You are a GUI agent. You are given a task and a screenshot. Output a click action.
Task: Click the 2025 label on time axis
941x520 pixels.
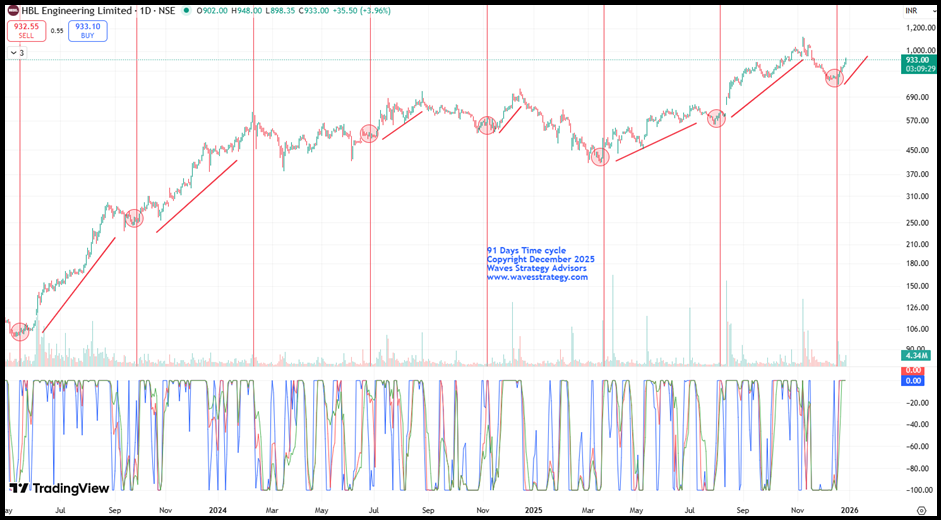(532, 510)
